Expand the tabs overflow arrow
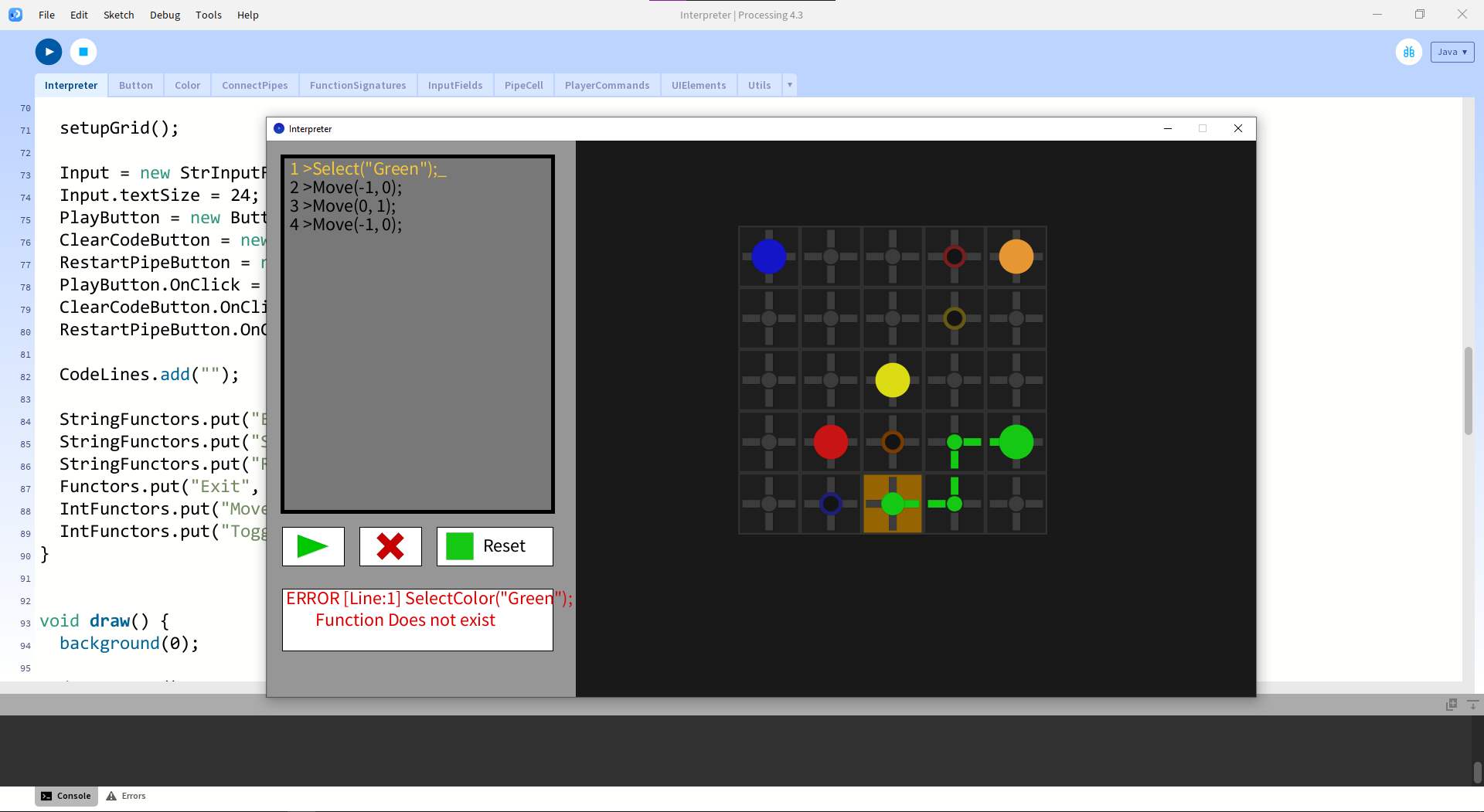The height and width of the screenshot is (812, 1484). [x=789, y=85]
